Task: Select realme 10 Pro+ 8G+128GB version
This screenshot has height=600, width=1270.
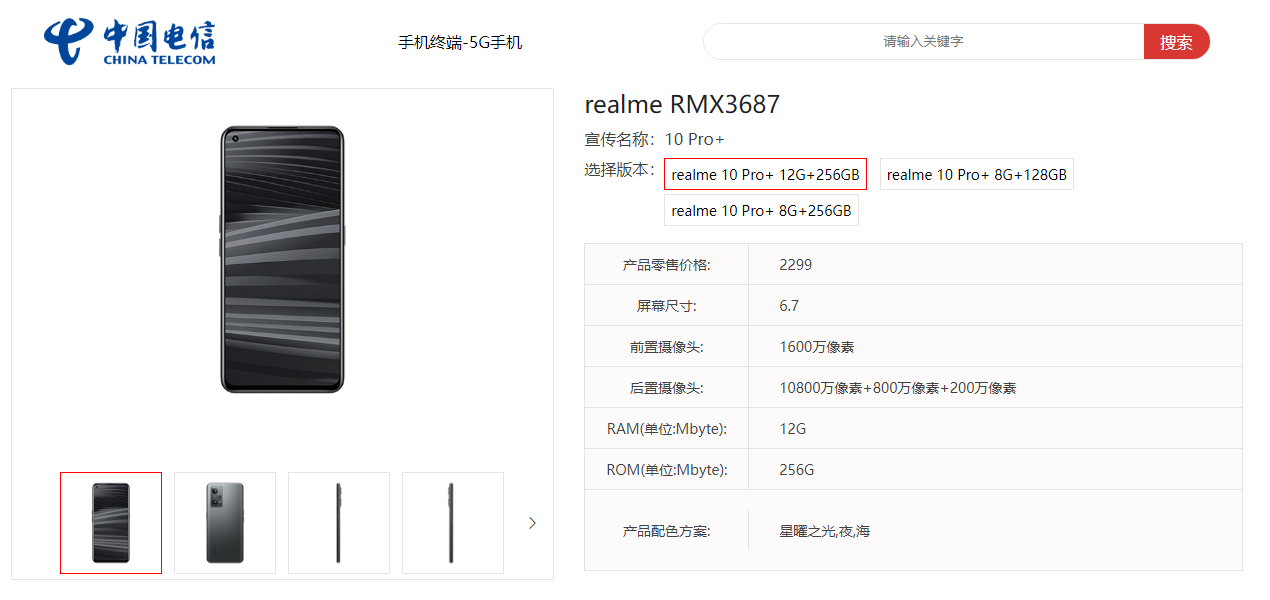Action: 977,174
